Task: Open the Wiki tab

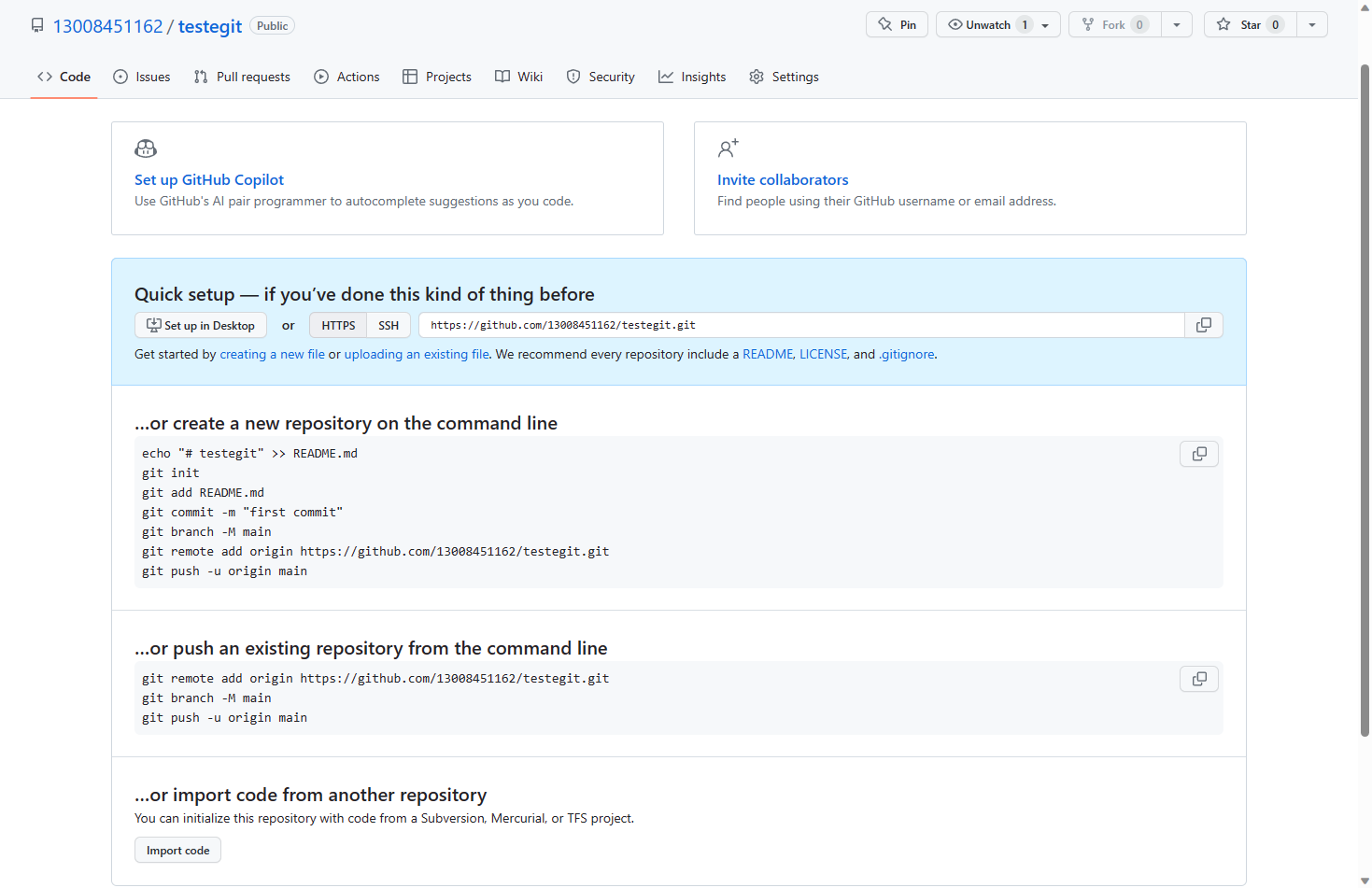Action: tap(518, 77)
